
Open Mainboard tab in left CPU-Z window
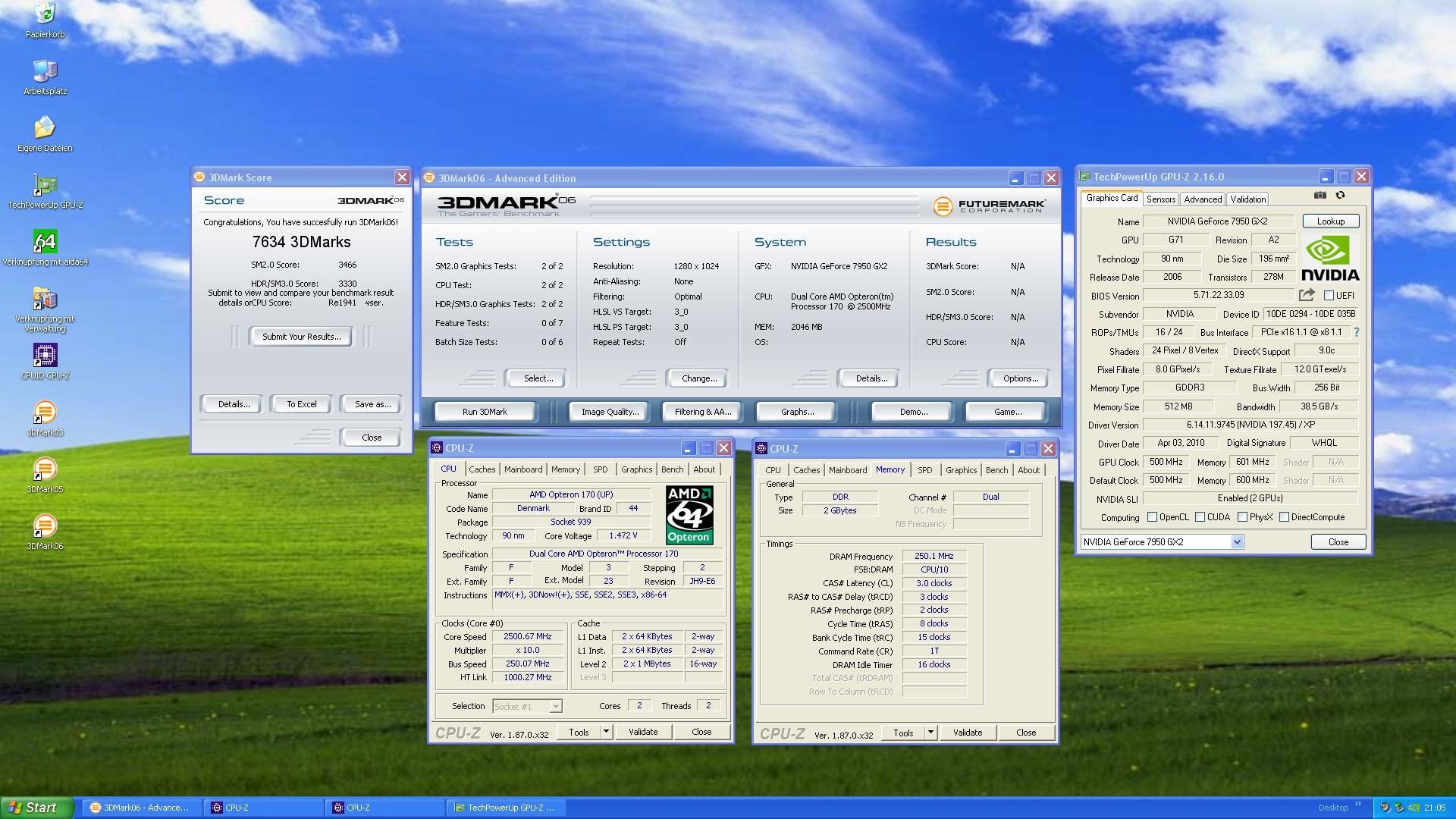click(523, 469)
